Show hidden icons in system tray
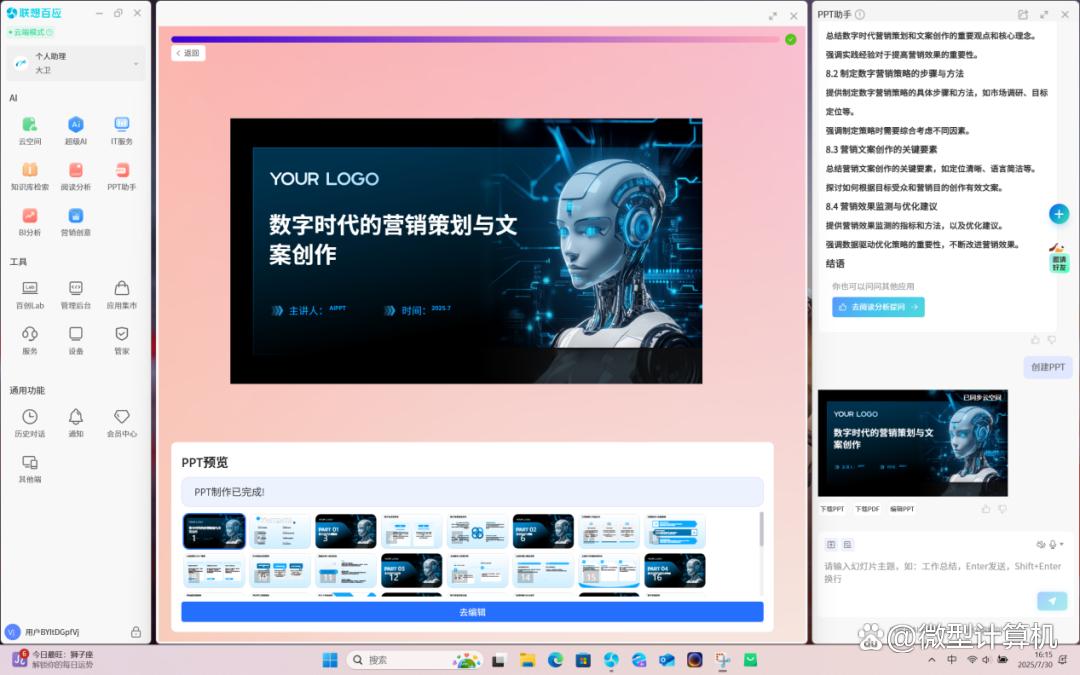 [x=932, y=660]
